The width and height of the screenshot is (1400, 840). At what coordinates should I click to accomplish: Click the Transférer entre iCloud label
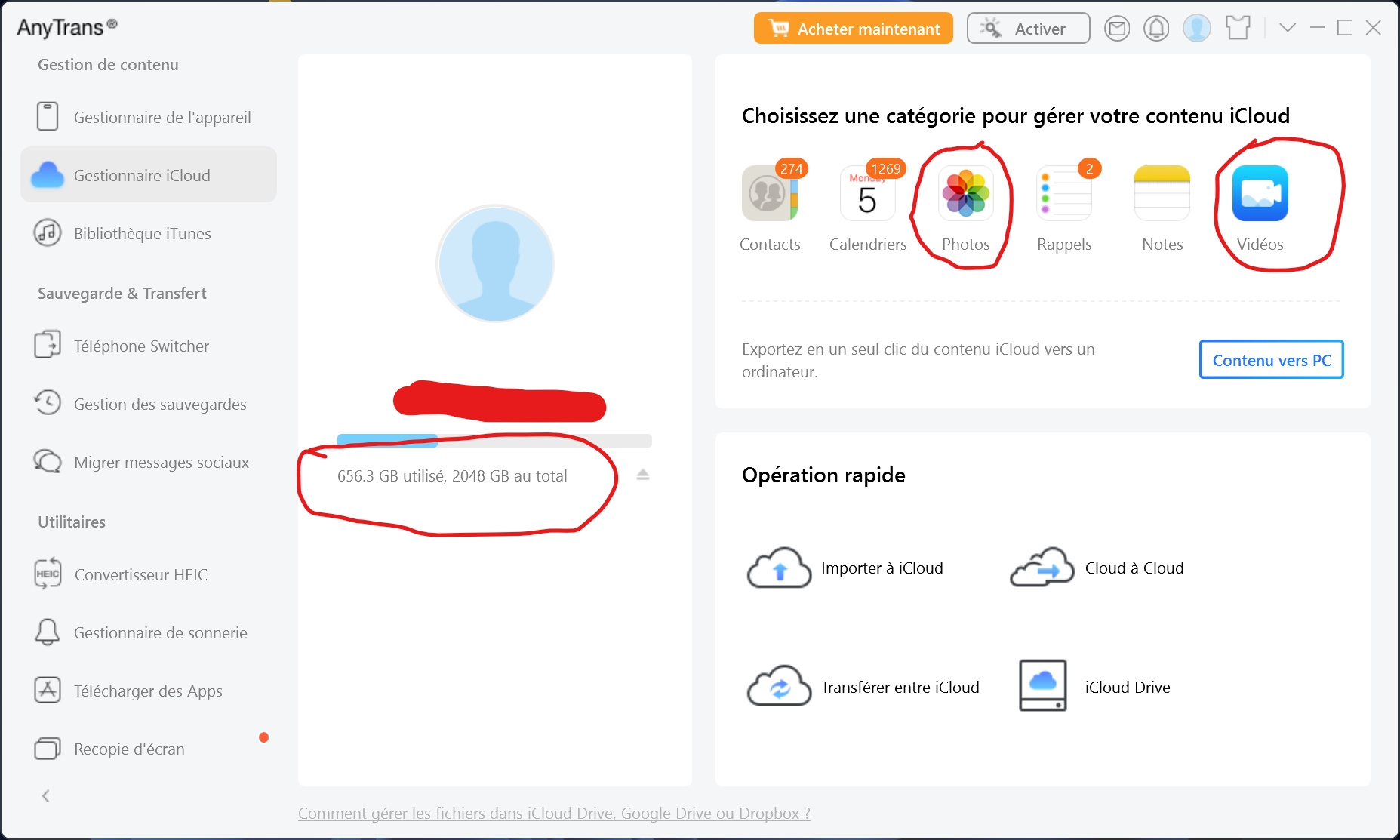coord(900,687)
